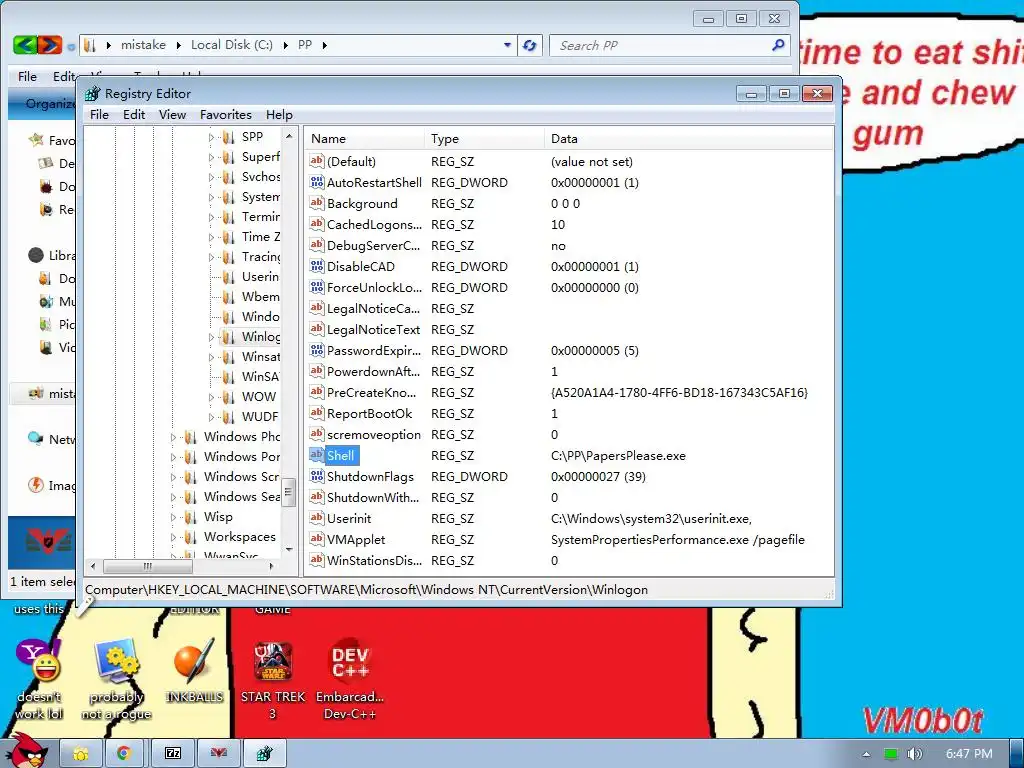Click the tree pane vertical scrollbar thumb
The width and height of the screenshot is (1024, 768).
tap(289, 492)
